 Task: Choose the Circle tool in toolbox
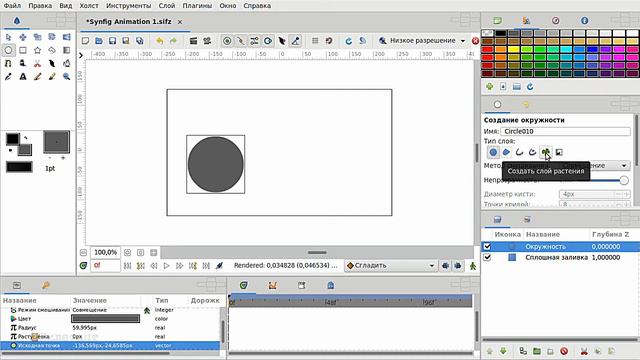[8, 50]
